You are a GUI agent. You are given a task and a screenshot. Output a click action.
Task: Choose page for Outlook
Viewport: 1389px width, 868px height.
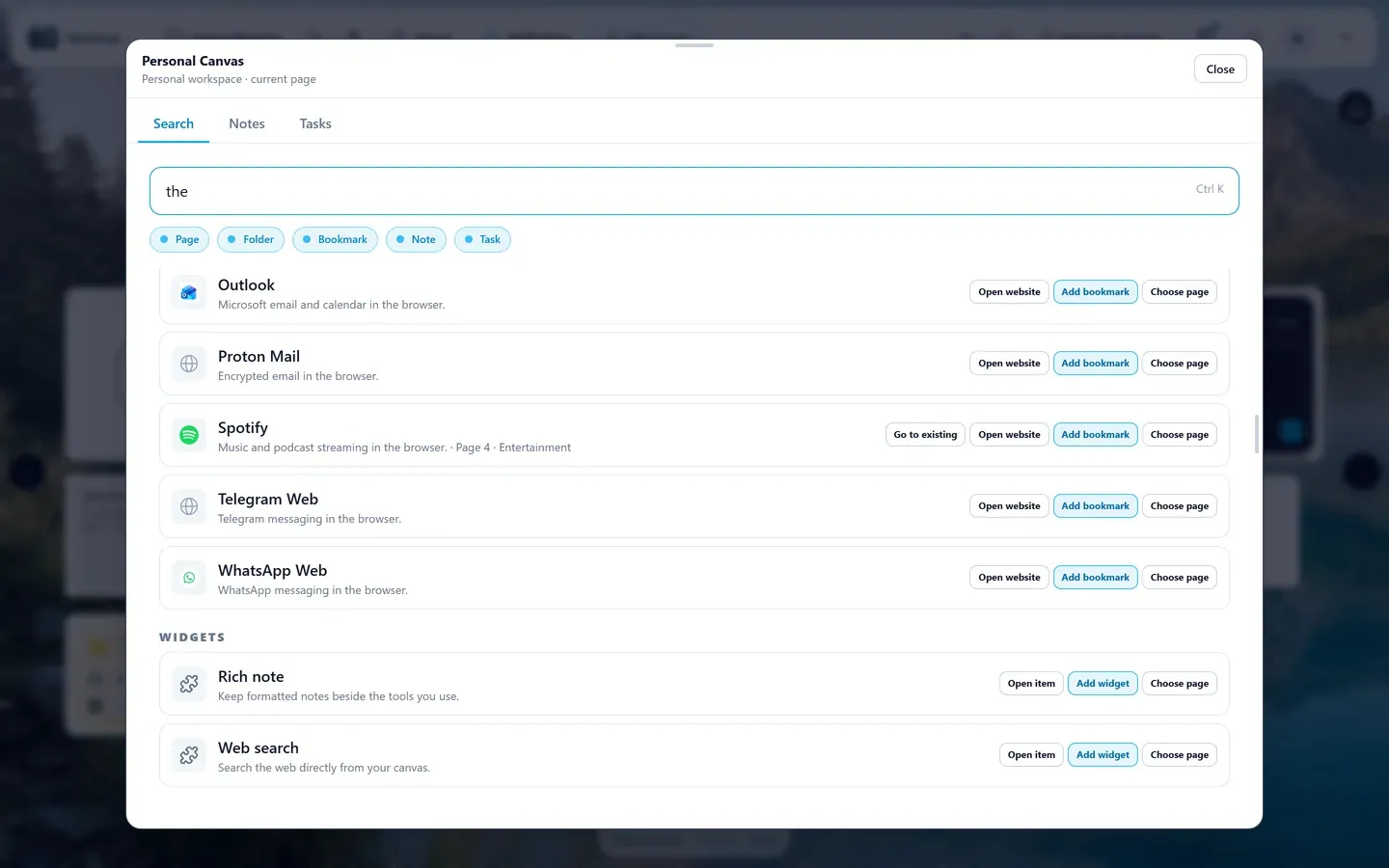1179,292
